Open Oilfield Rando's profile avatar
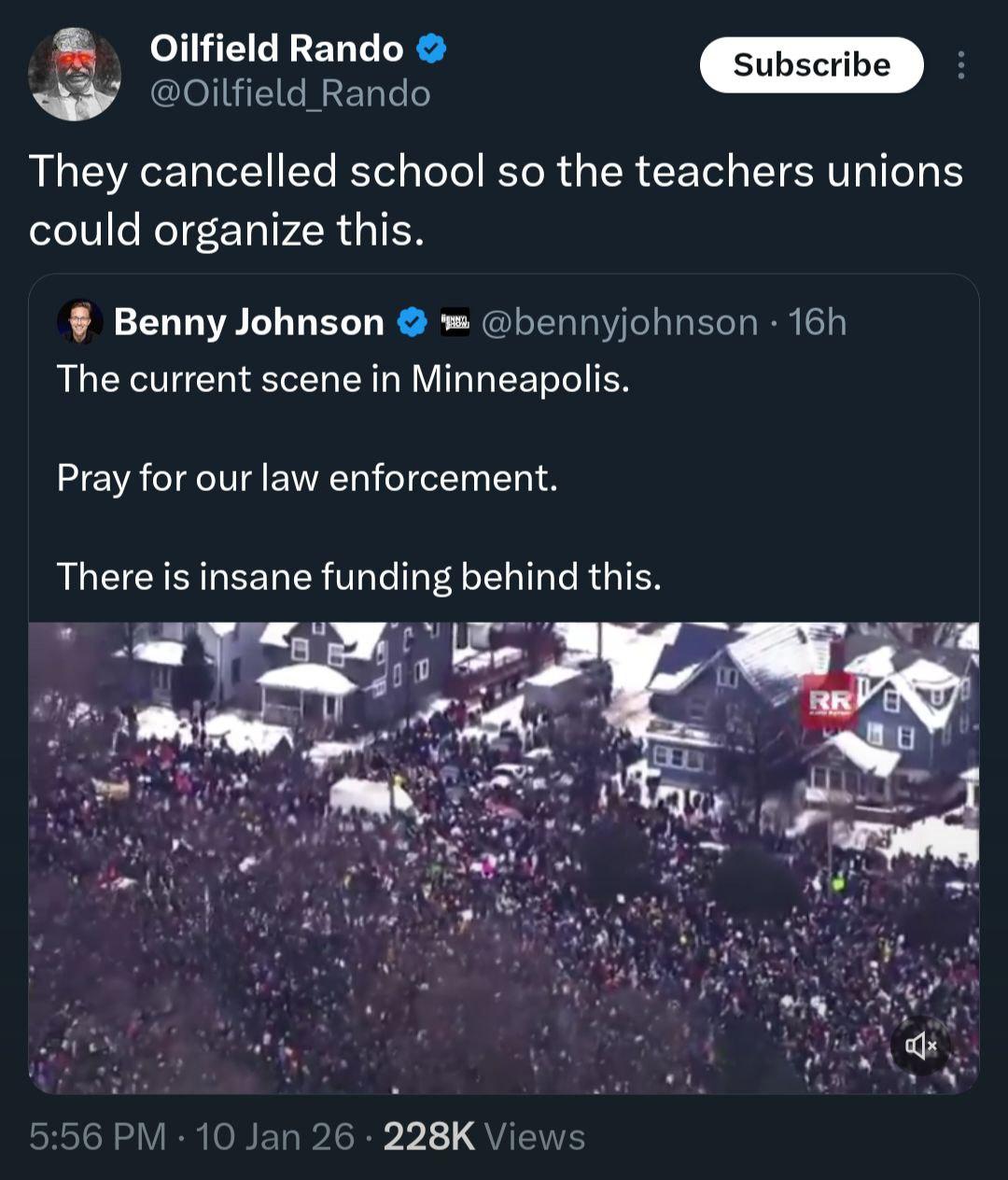 point(75,74)
